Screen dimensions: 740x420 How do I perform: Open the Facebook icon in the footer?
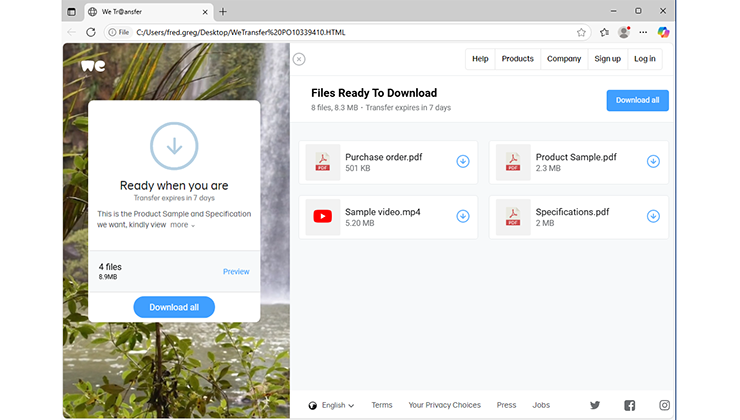(x=629, y=405)
